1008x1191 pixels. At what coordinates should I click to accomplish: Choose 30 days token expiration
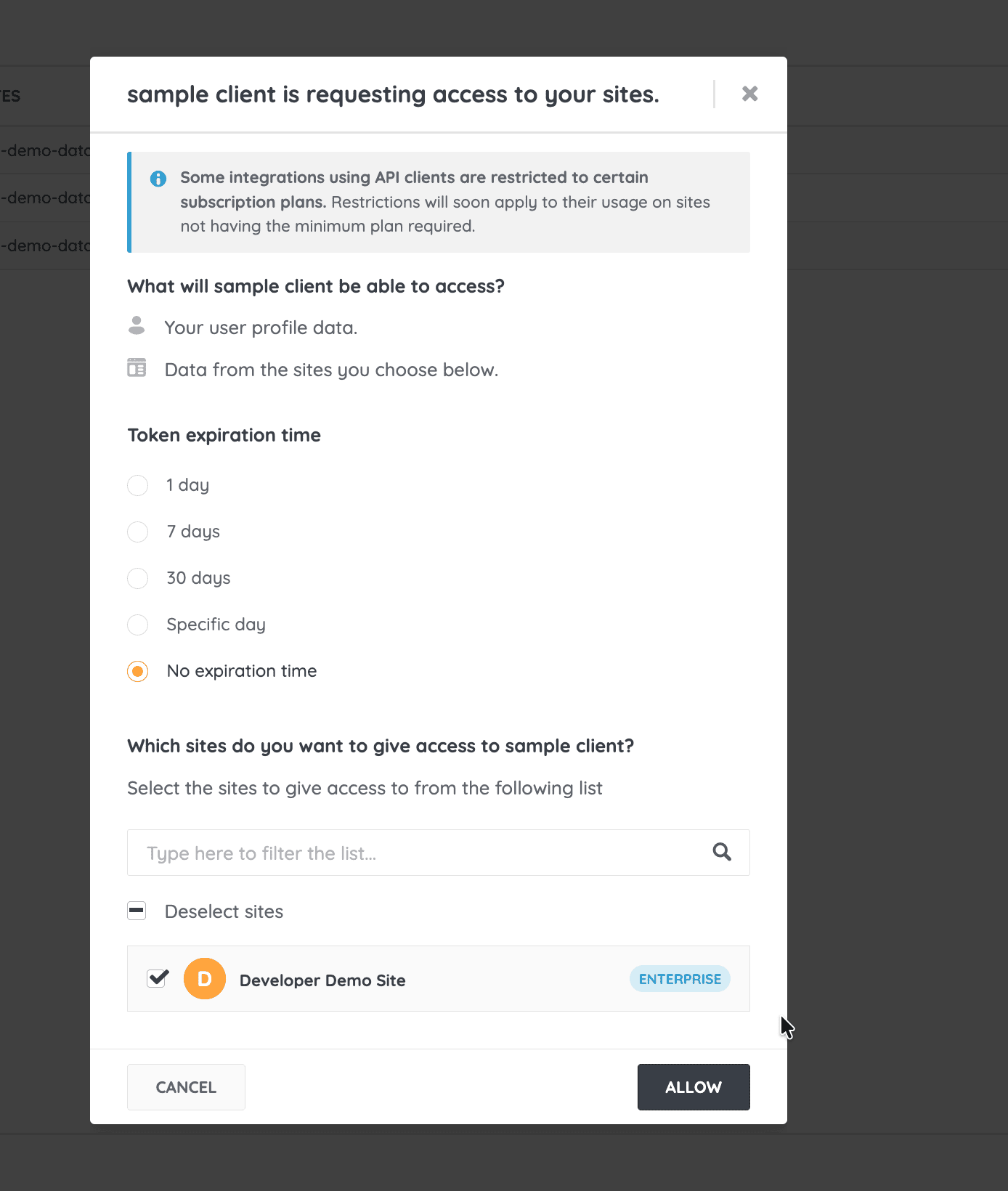[x=138, y=578]
